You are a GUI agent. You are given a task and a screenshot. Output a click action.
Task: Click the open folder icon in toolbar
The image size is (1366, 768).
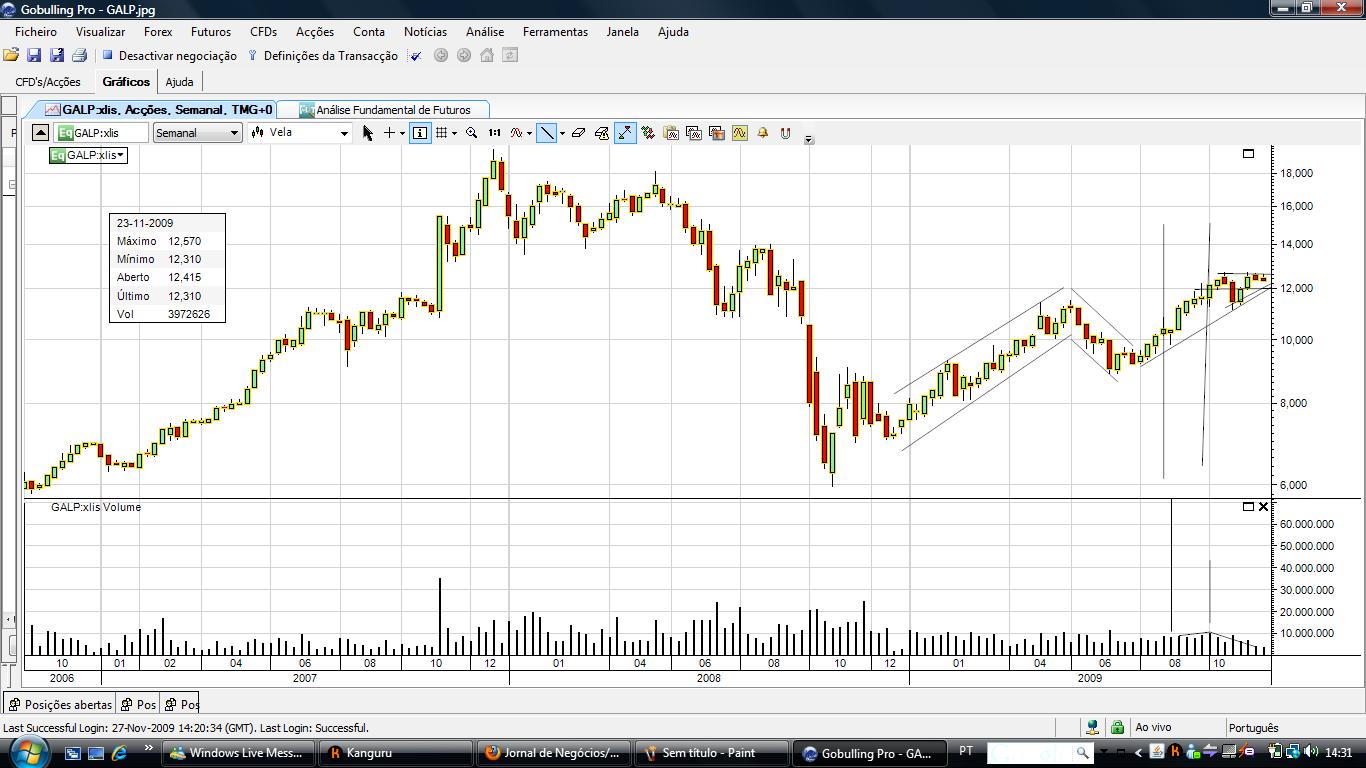click(11, 56)
